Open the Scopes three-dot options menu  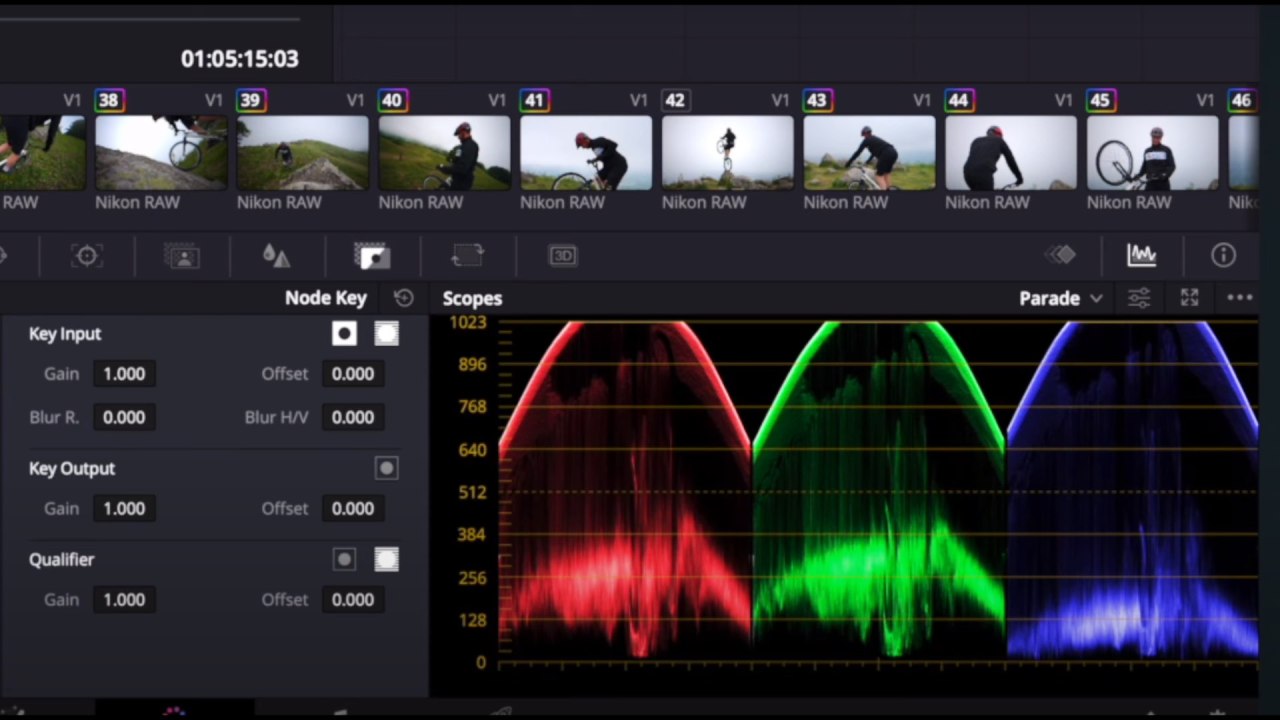(x=1239, y=298)
